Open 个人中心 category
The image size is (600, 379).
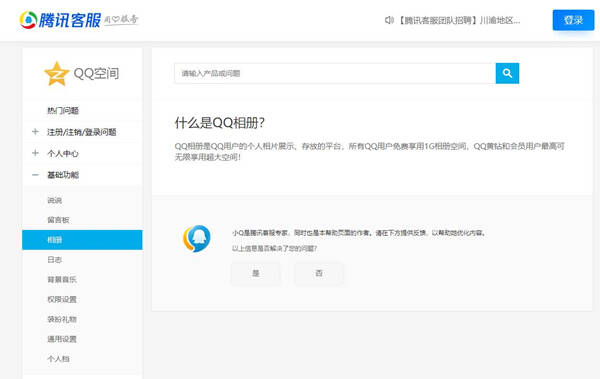pos(63,154)
